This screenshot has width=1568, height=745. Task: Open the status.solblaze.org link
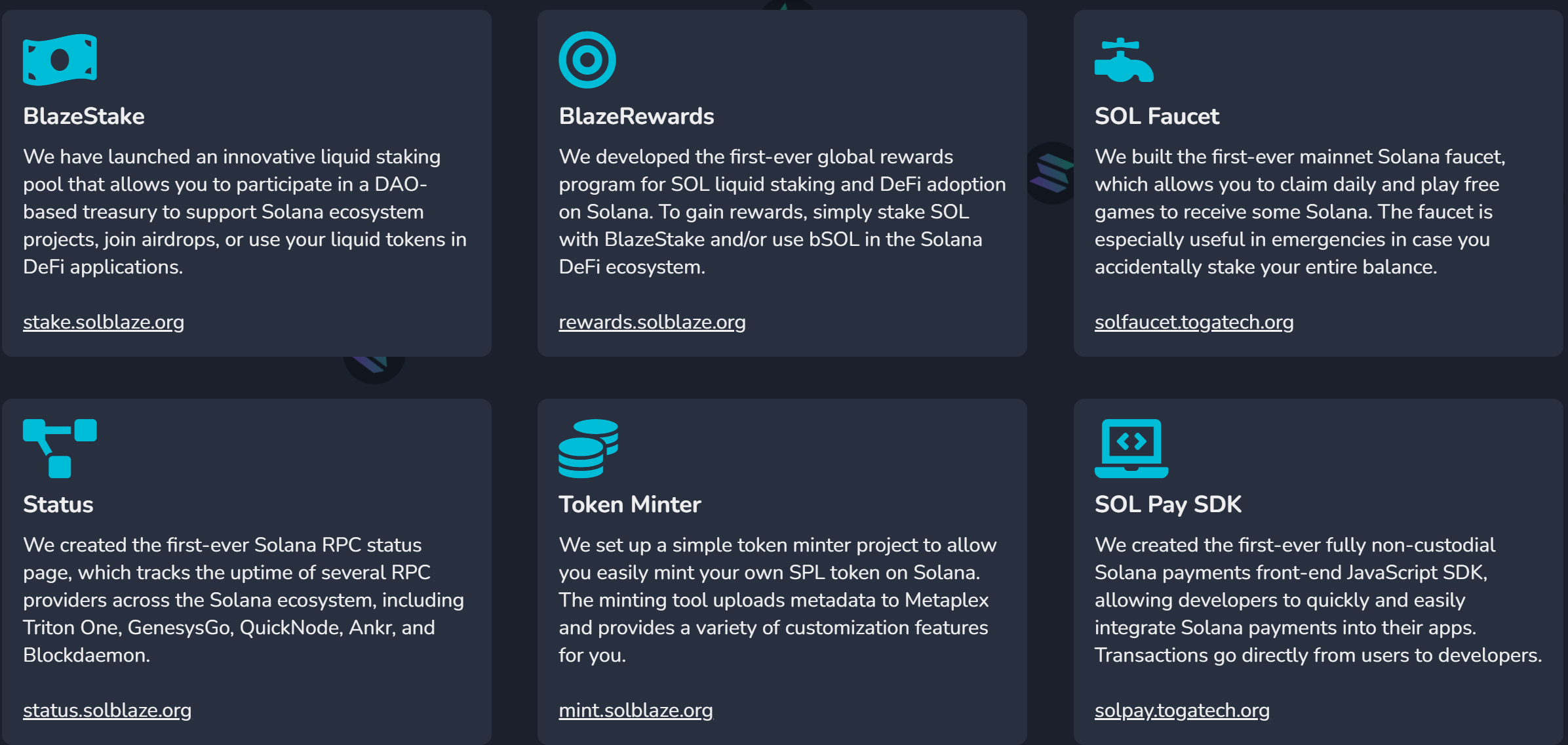(x=107, y=710)
